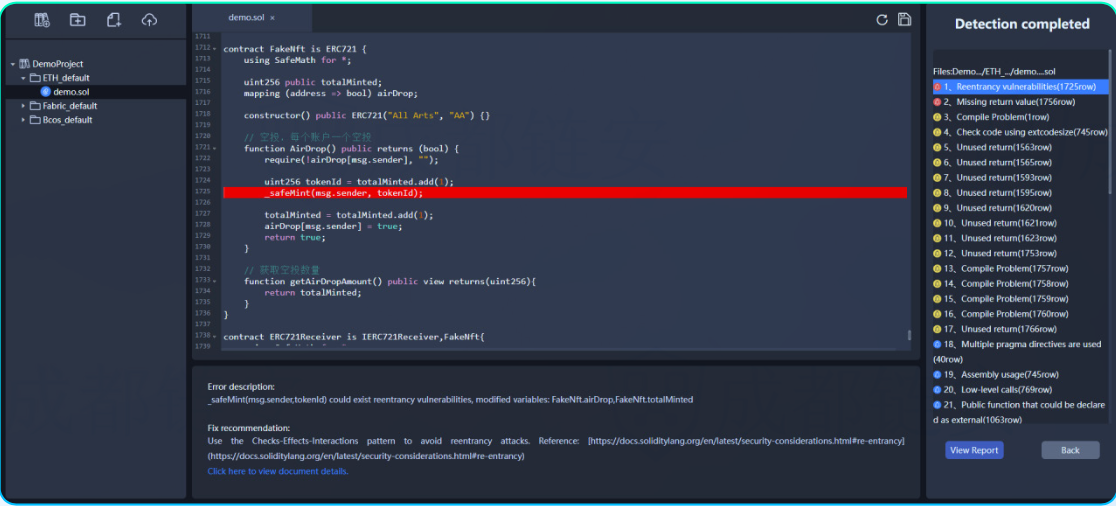Viewport: 1116px width, 506px height.
Task: Select the Fabric_default folder label
Action: pos(70,106)
